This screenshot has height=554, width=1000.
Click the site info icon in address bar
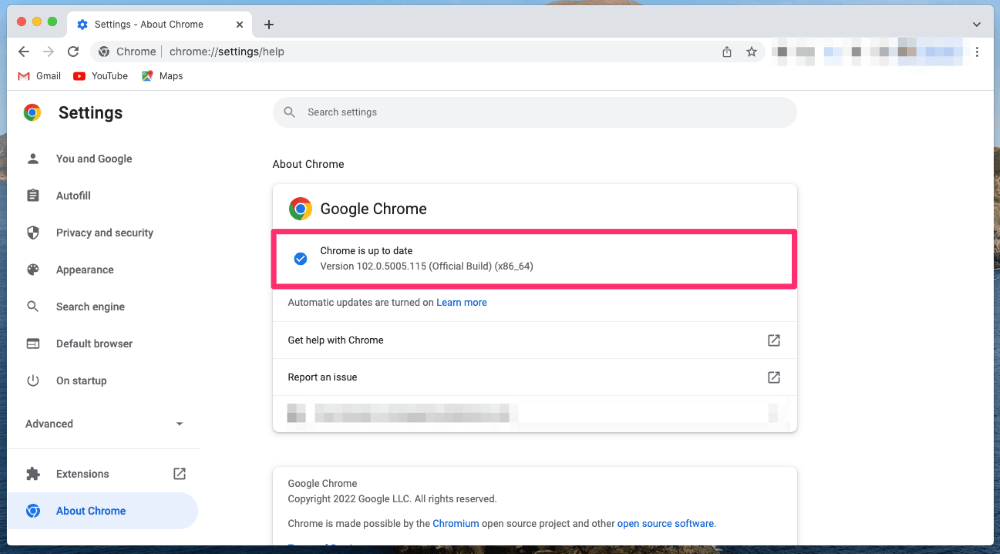pyautogui.click(x=104, y=52)
